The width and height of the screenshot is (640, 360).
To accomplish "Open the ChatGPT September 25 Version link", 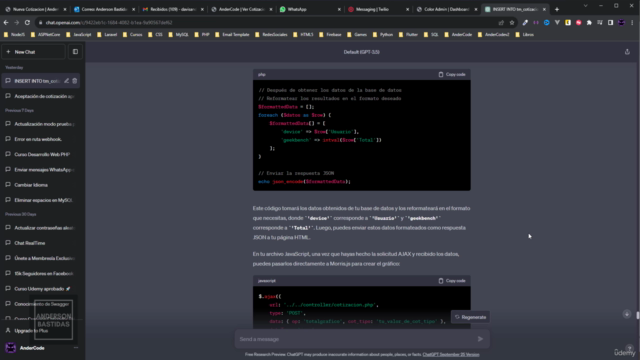I will pos(451,355).
